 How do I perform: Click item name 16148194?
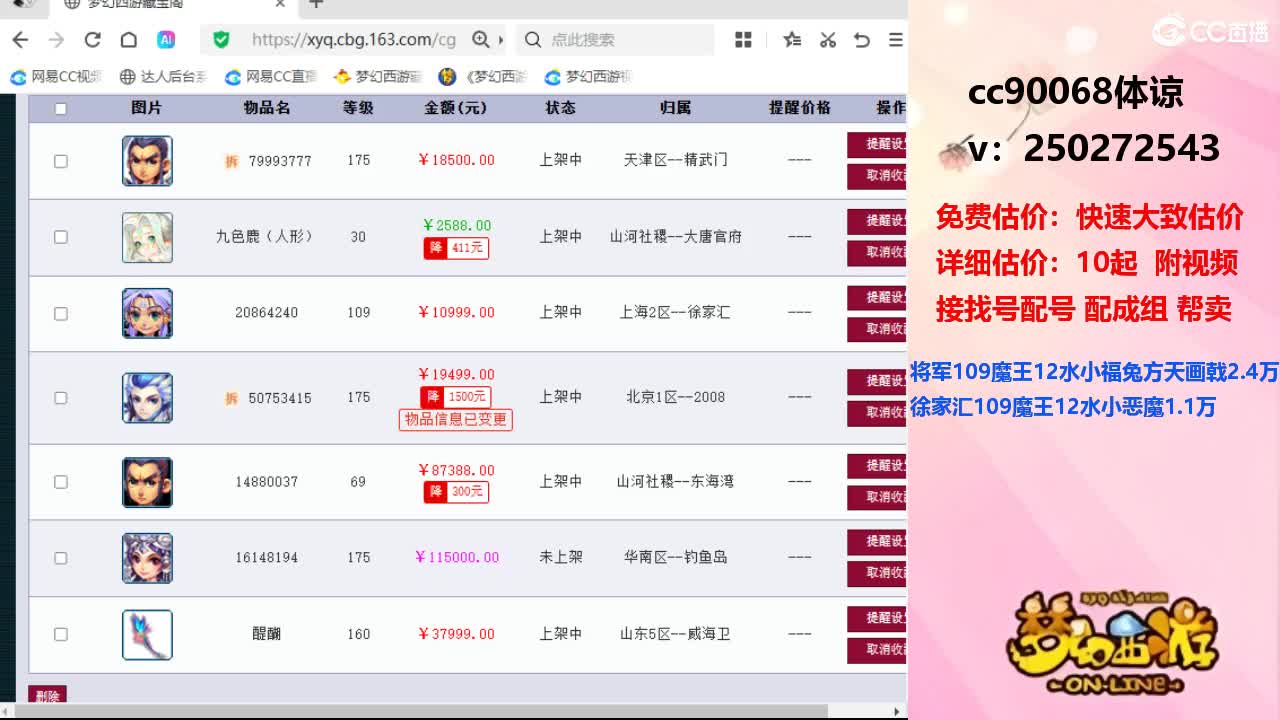[267, 558]
